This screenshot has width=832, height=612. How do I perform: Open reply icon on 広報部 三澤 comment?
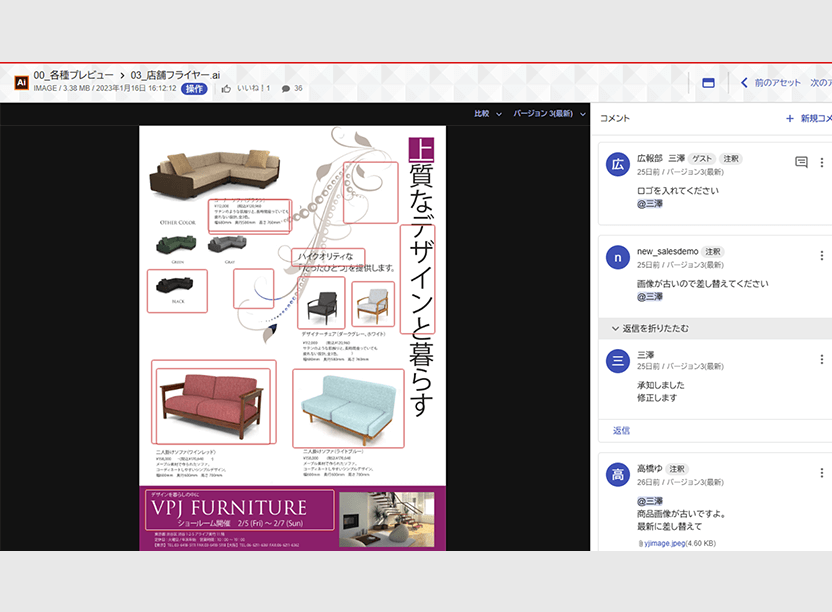point(801,162)
